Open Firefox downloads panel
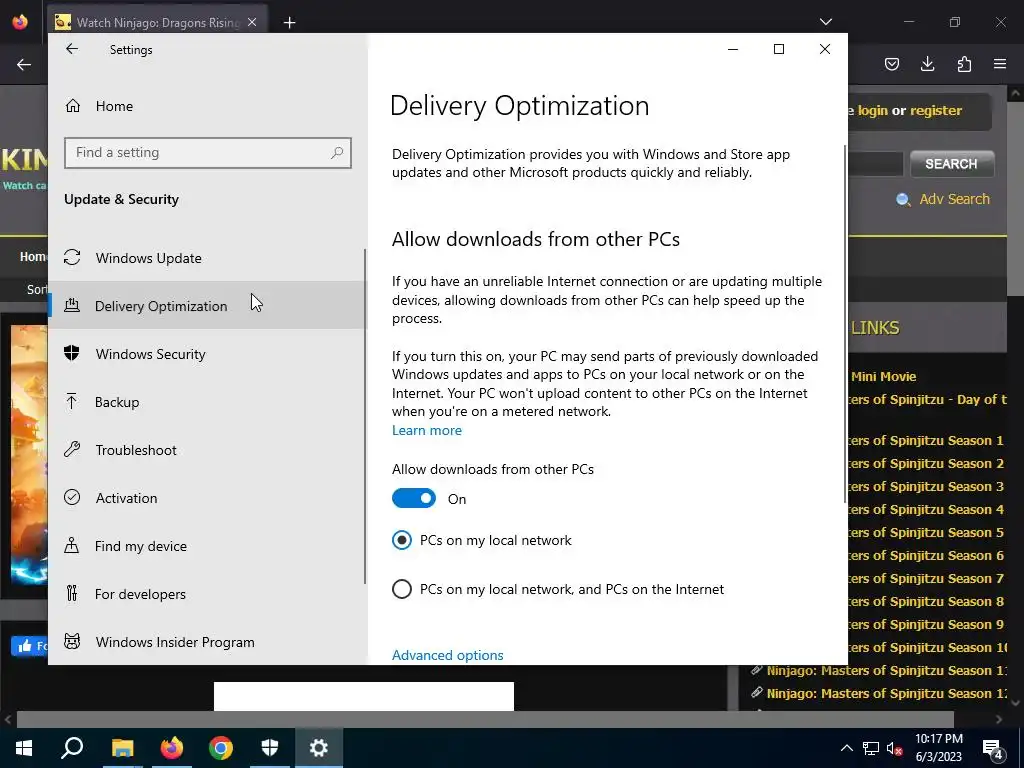 [927, 64]
